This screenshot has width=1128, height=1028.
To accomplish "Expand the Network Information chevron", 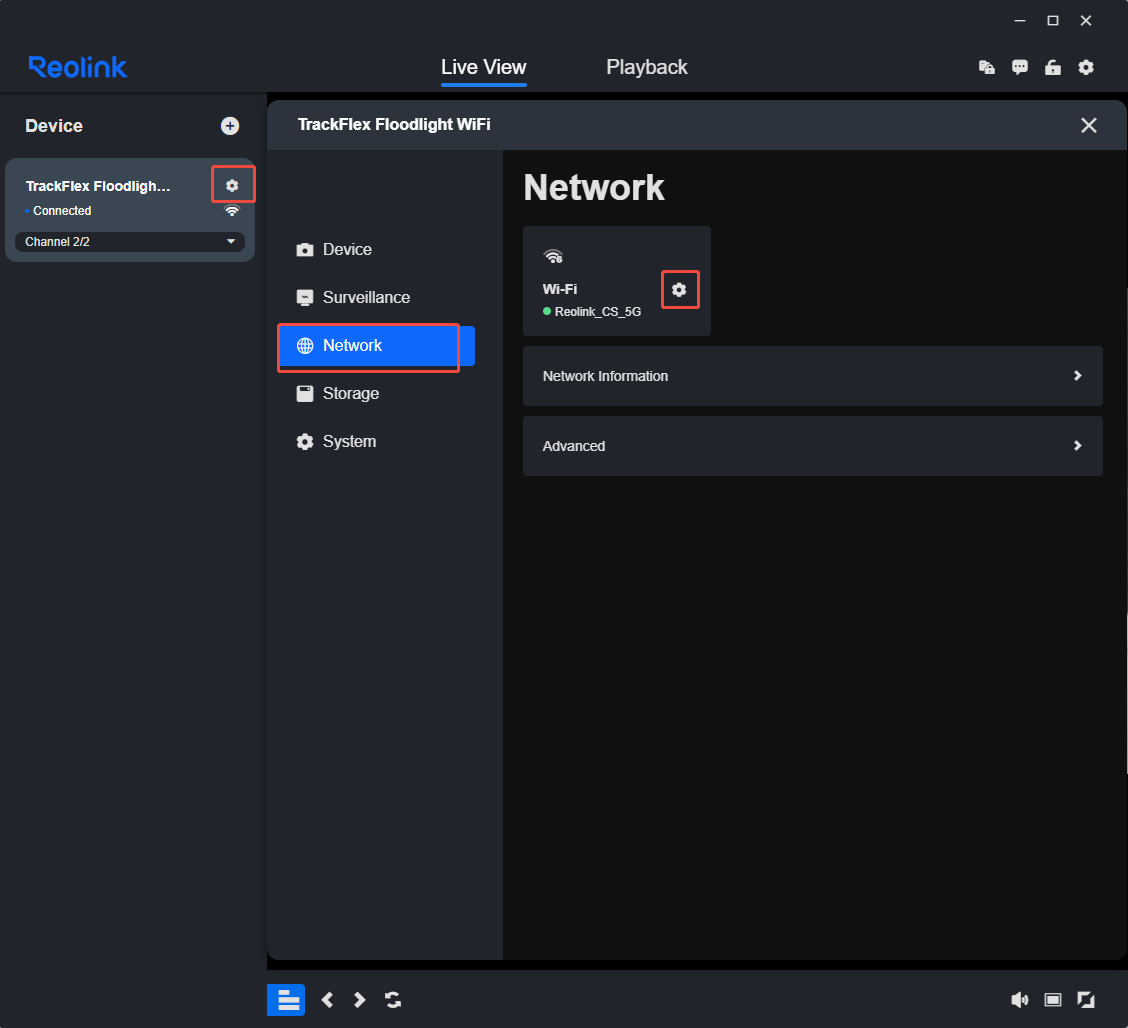I will [x=1078, y=376].
